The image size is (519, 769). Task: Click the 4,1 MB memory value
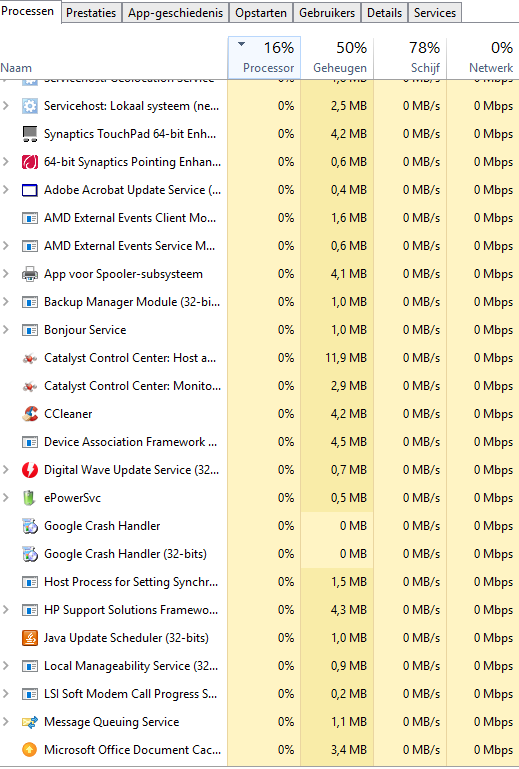coord(349,274)
